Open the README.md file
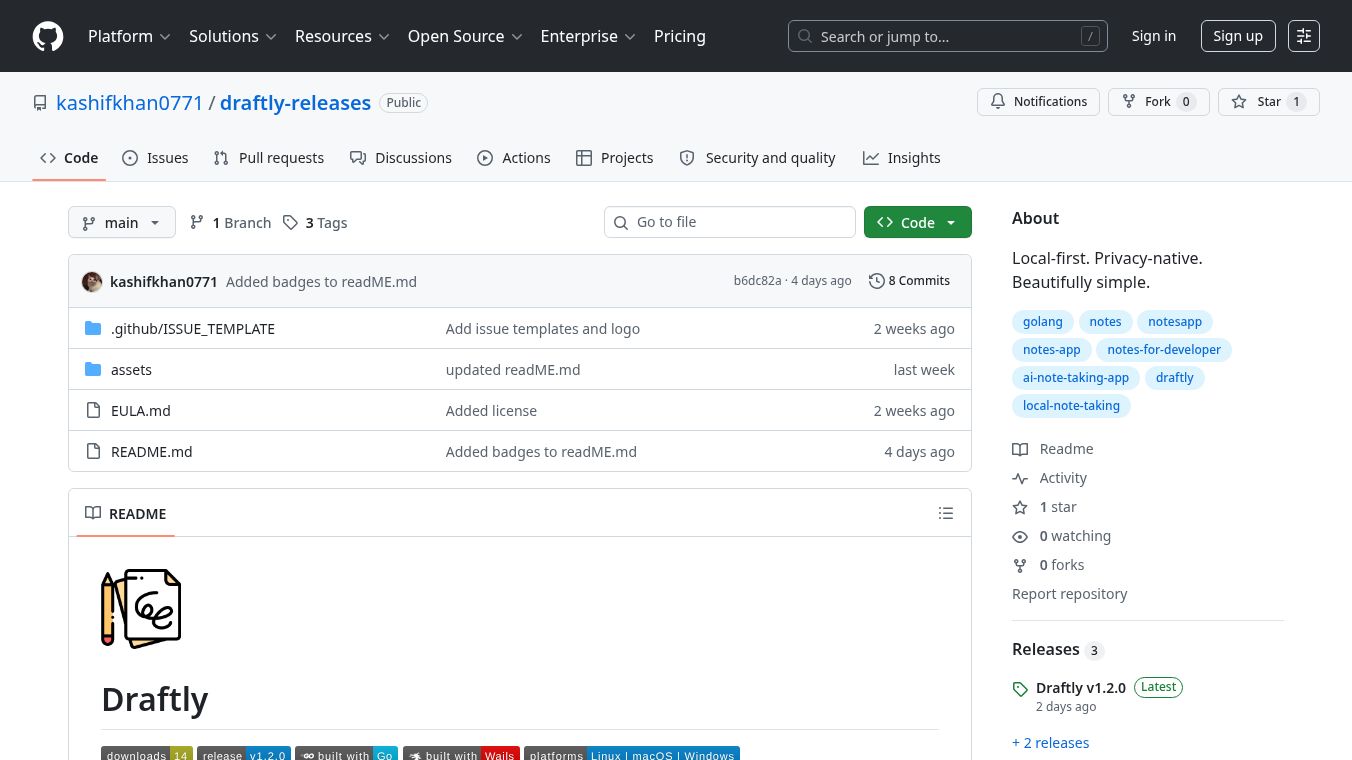This screenshot has height=760, width=1352. (151, 451)
